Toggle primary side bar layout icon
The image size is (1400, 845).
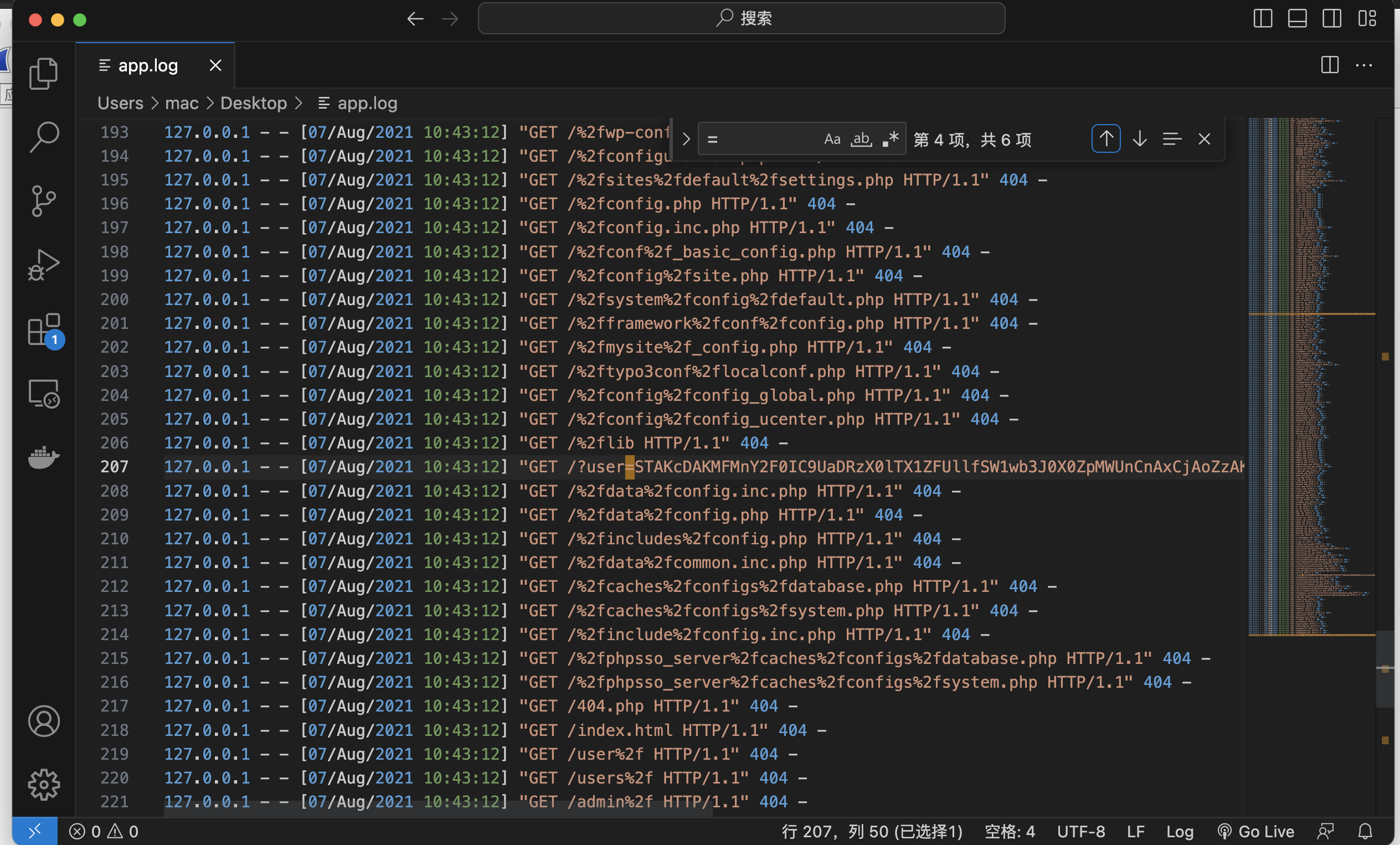point(1263,19)
